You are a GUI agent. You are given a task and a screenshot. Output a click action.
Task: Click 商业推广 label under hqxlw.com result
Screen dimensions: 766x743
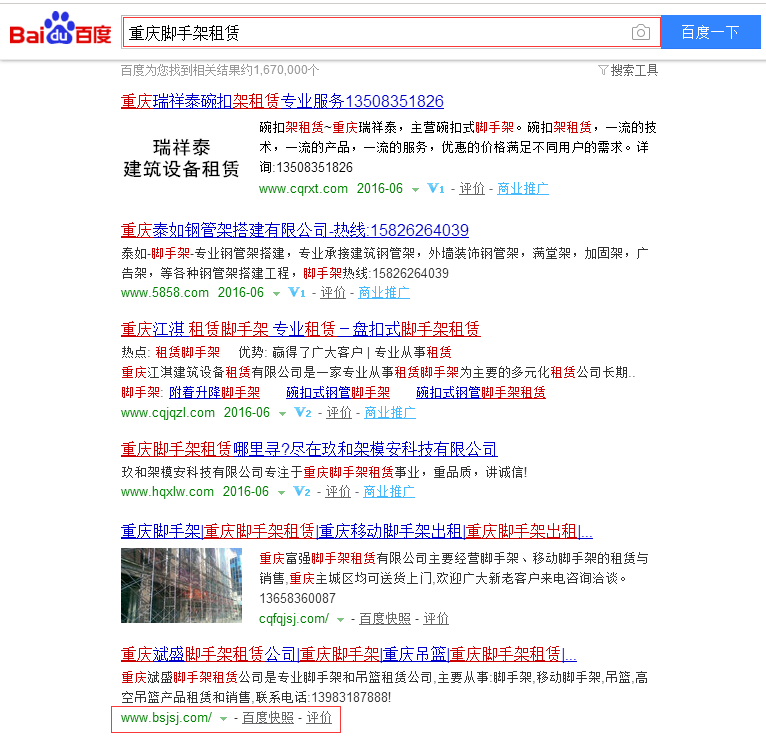tap(387, 492)
